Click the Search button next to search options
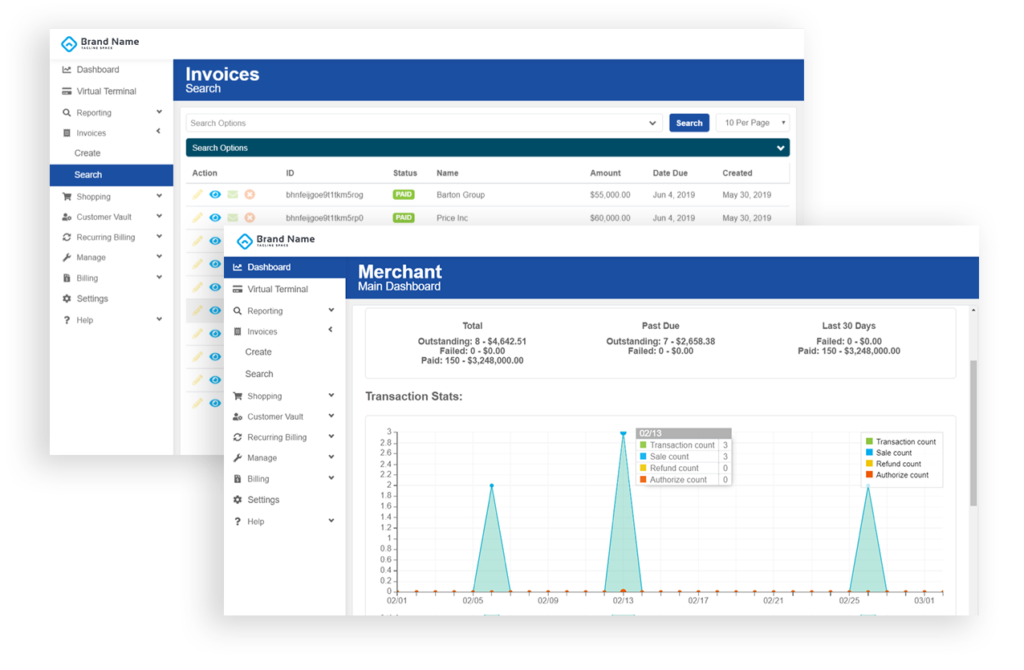Image resolution: width=1024 pixels, height=670 pixels. pos(689,122)
